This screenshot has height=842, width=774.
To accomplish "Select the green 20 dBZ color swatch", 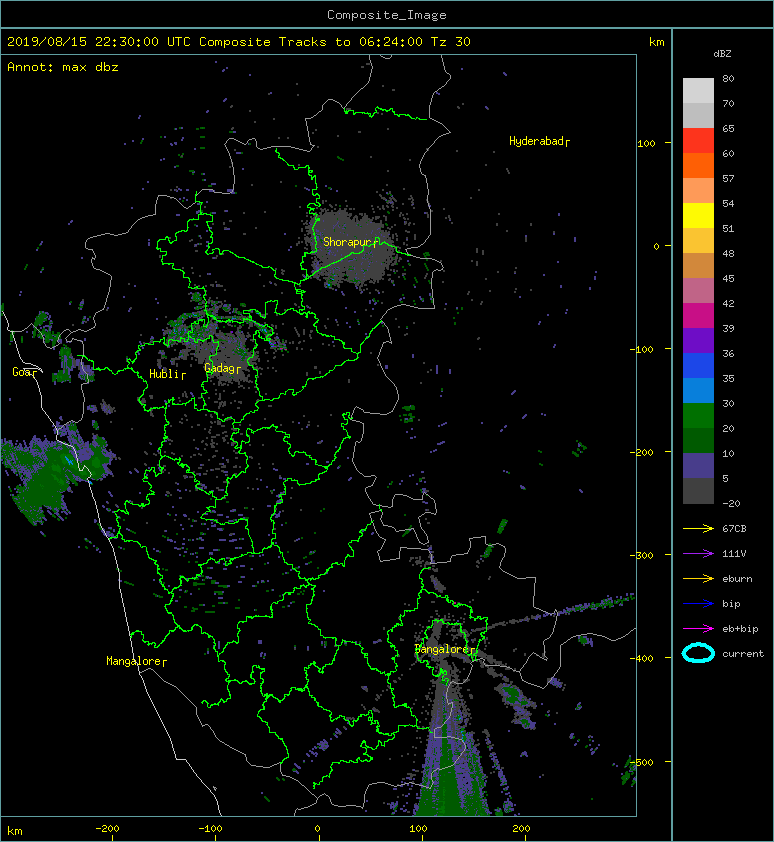I will pyautogui.click(x=698, y=415).
